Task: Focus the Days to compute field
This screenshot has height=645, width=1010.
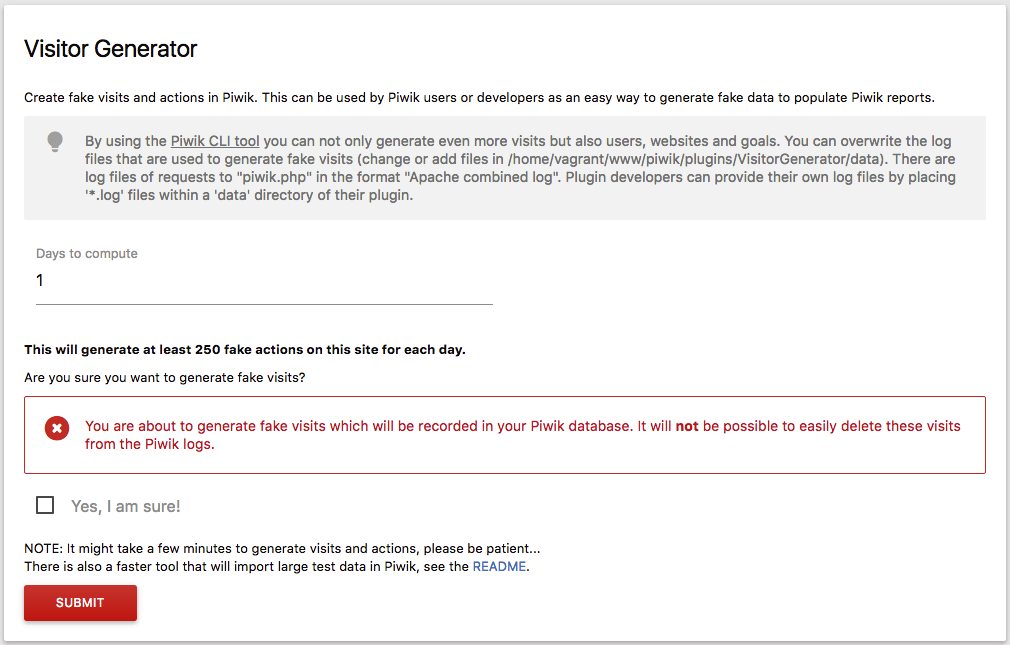Action: pos(264,281)
